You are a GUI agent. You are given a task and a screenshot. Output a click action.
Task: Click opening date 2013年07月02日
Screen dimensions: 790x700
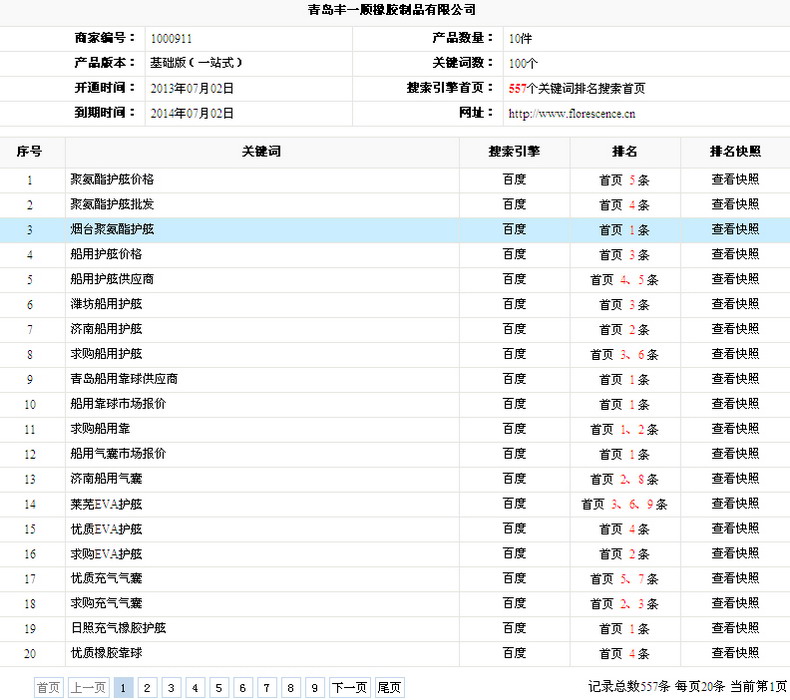(x=192, y=89)
